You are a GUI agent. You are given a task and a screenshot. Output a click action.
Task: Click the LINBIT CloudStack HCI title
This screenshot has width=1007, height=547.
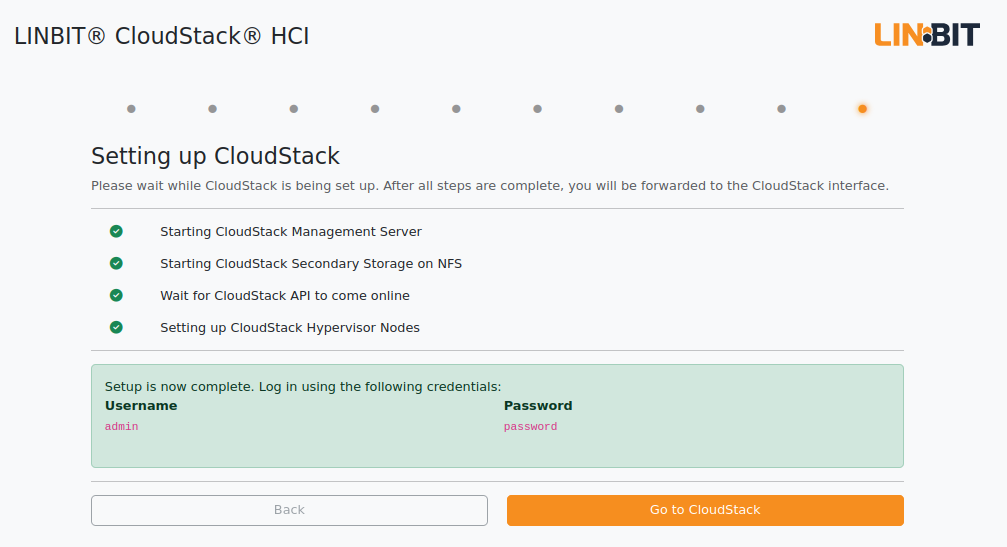[x=162, y=36]
